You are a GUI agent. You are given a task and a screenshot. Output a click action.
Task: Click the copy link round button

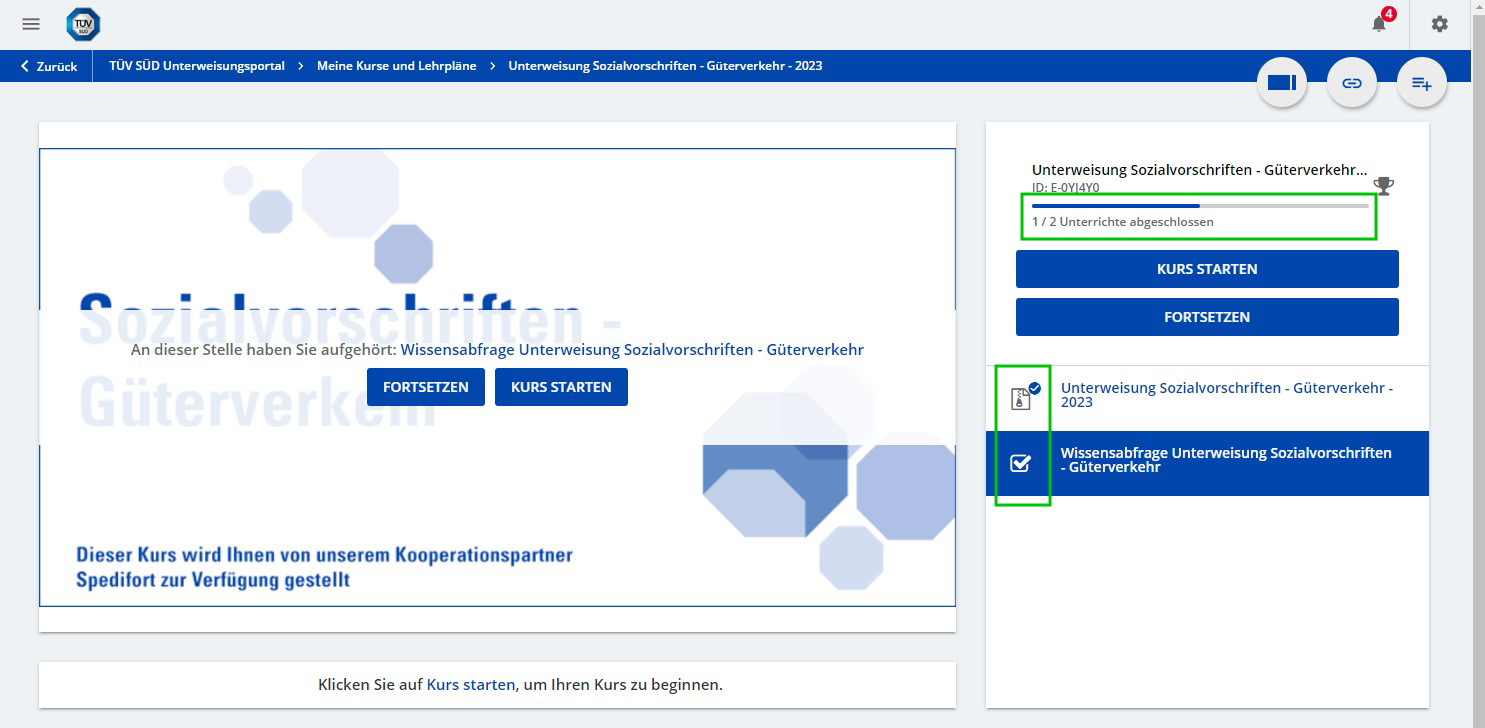1351,83
